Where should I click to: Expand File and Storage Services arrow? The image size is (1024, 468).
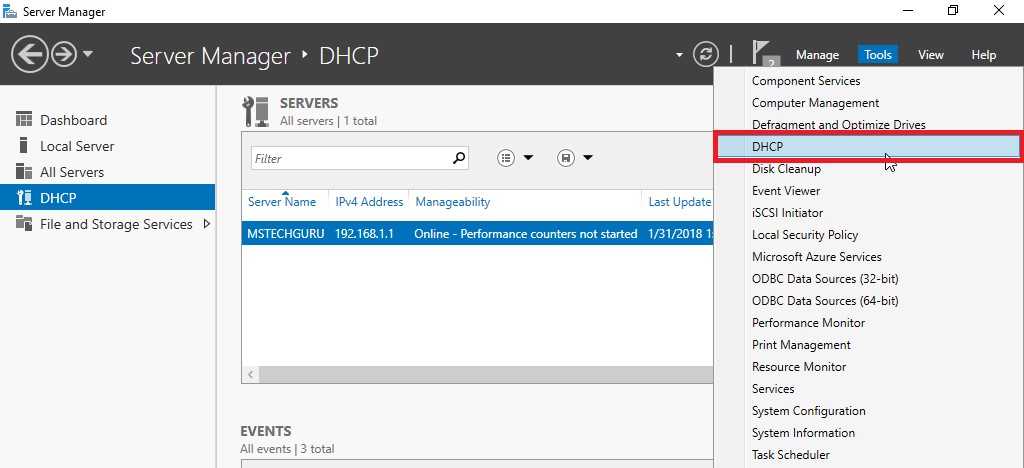[x=207, y=224]
